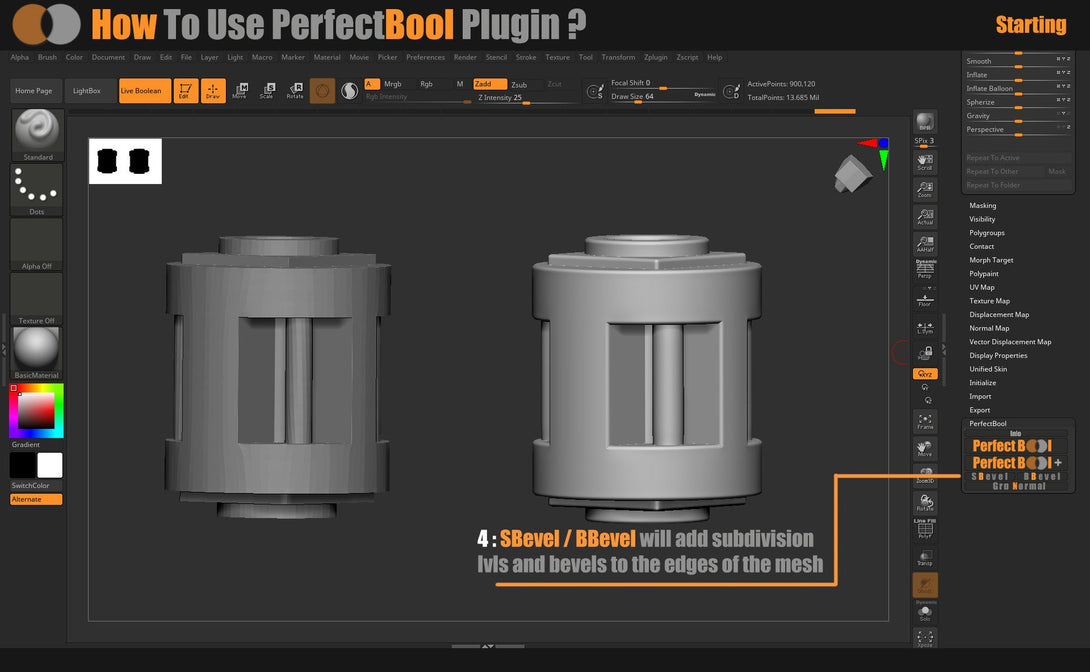The image size is (1090, 672).
Task: Open the Zplugin menu
Action: tap(656, 58)
